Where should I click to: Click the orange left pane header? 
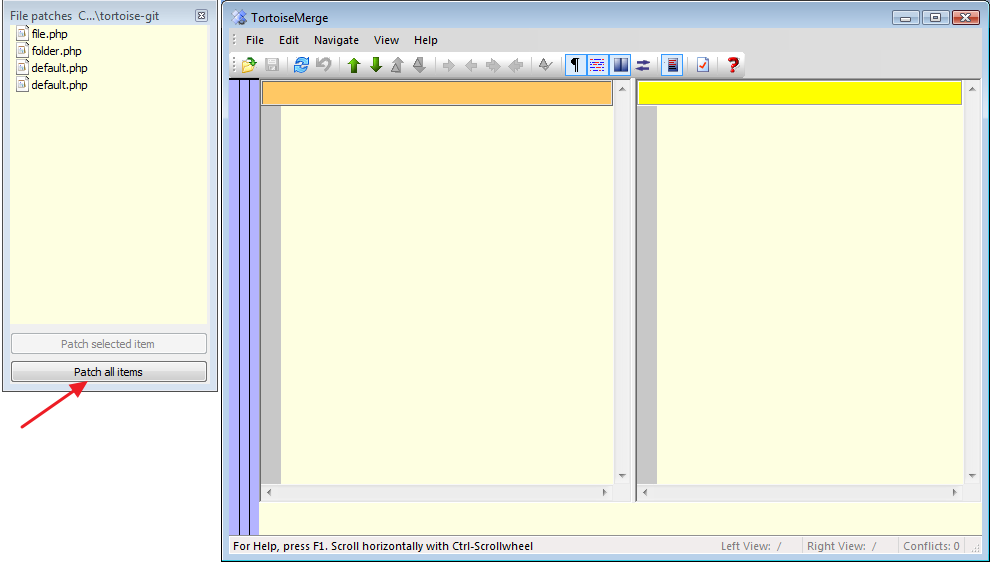pyautogui.click(x=437, y=93)
